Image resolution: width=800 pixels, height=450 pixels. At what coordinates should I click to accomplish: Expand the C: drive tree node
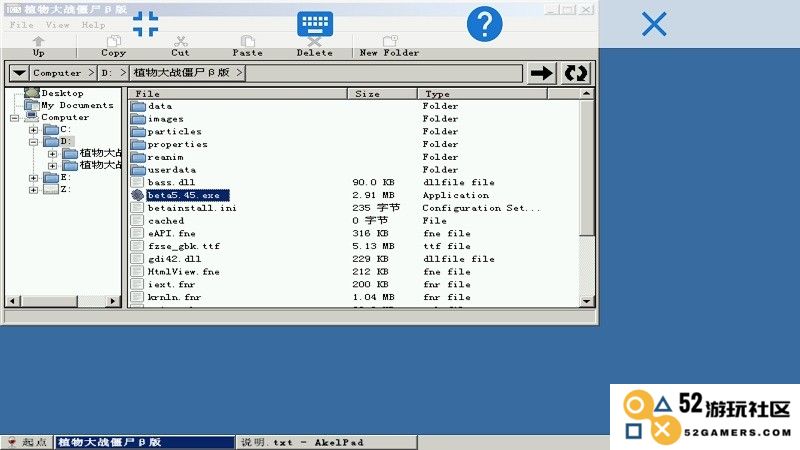click(x=34, y=130)
